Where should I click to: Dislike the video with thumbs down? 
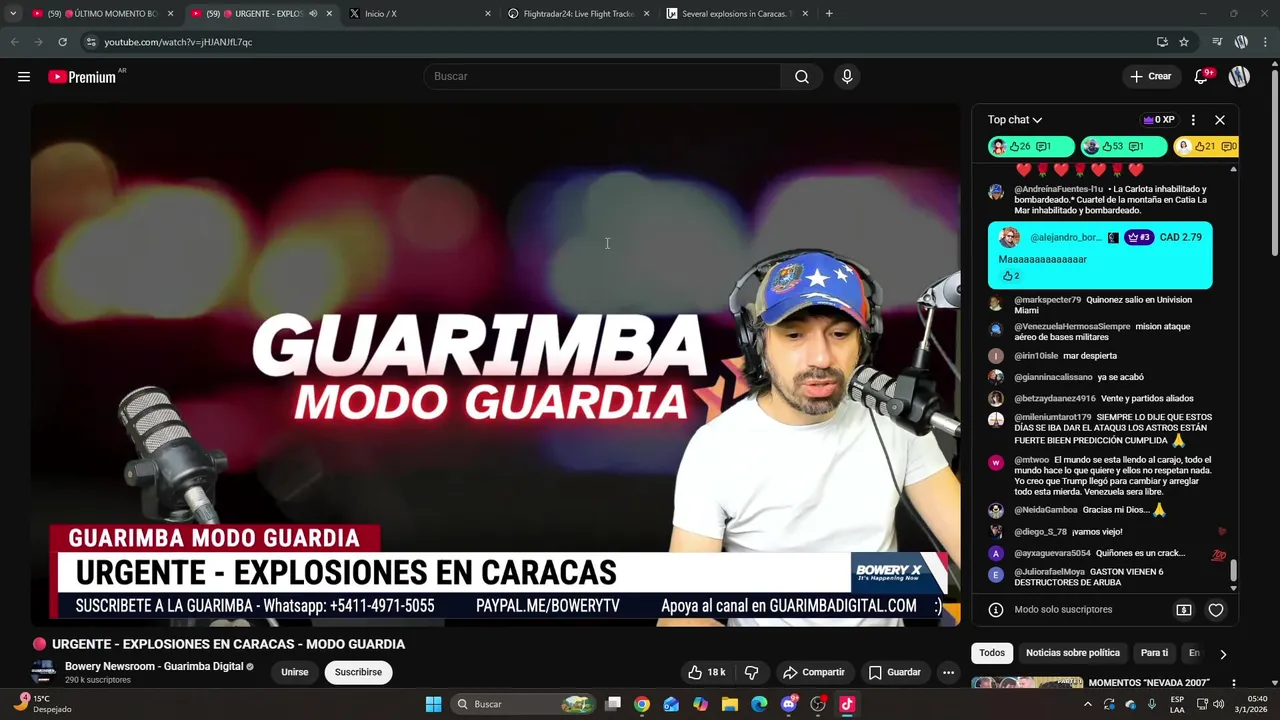click(x=752, y=672)
